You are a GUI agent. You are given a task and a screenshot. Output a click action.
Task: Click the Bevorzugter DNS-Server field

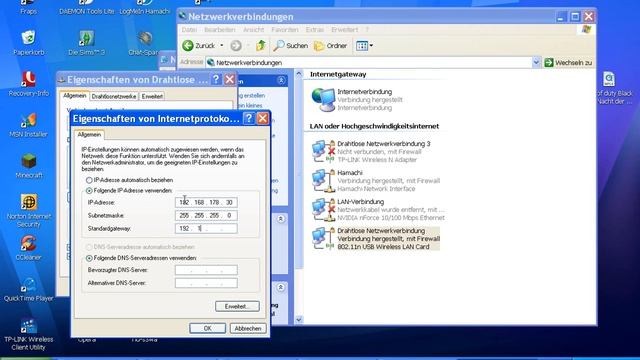(x=206, y=270)
